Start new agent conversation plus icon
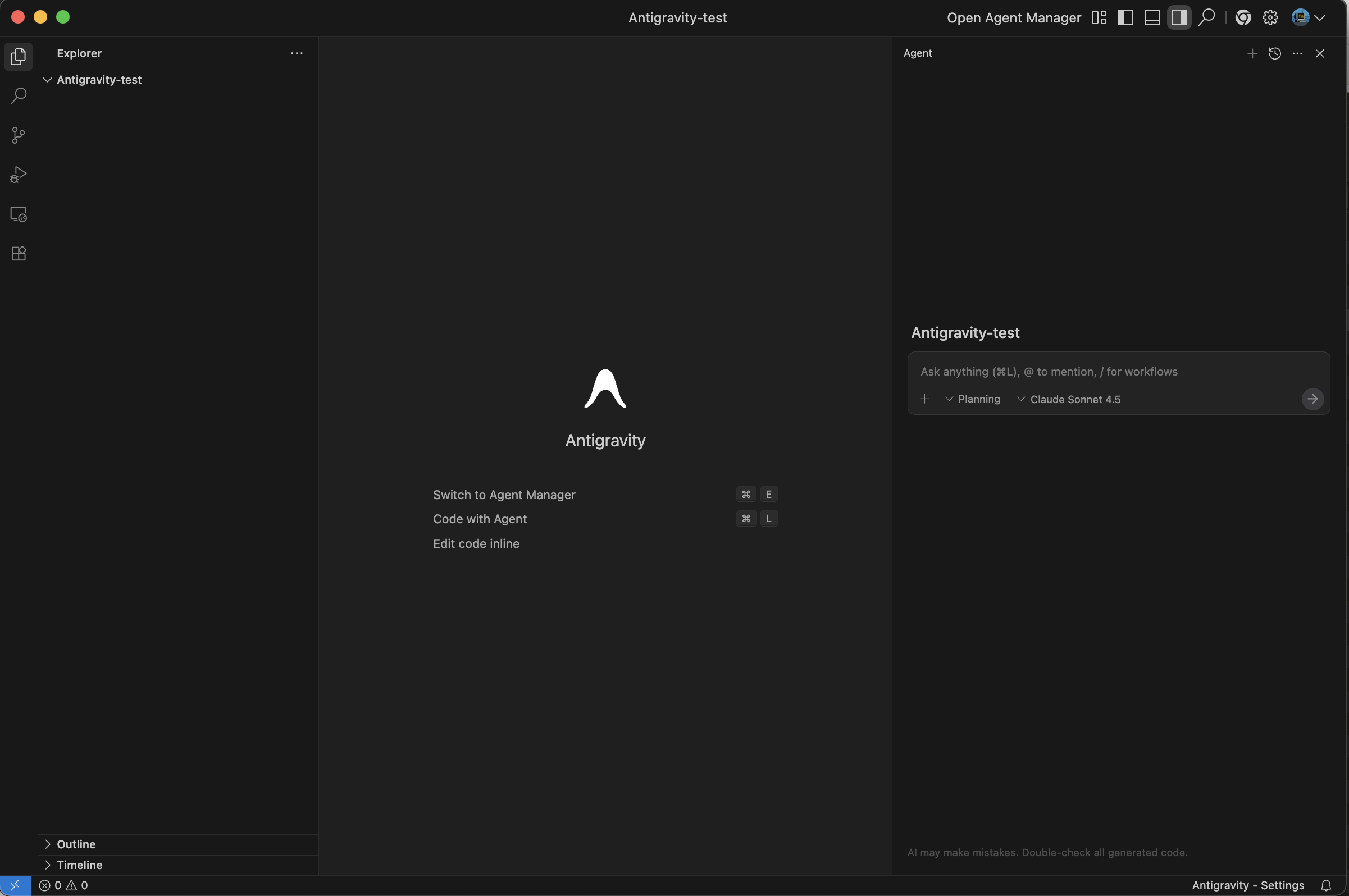 [1252, 53]
